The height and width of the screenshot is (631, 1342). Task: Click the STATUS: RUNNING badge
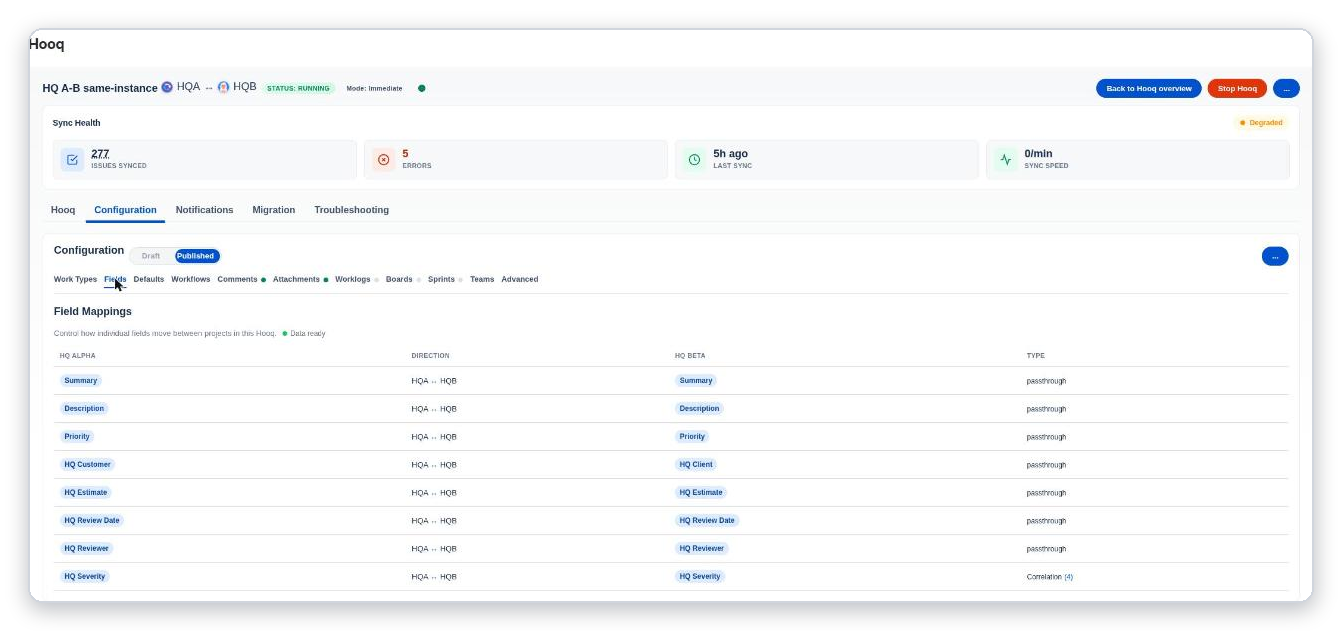(x=298, y=88)
